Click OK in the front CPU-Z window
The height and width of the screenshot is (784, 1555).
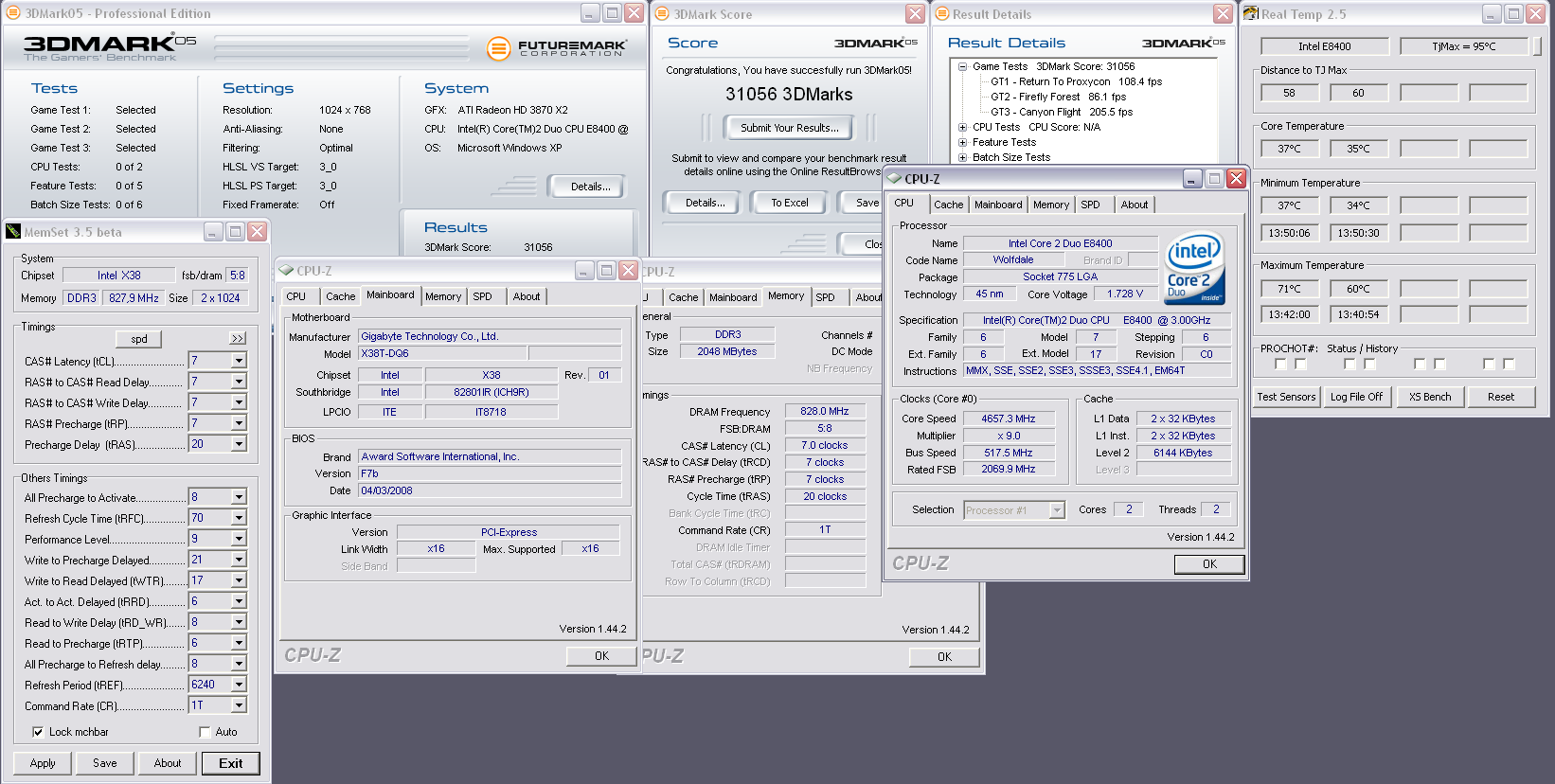[1209, 564]
